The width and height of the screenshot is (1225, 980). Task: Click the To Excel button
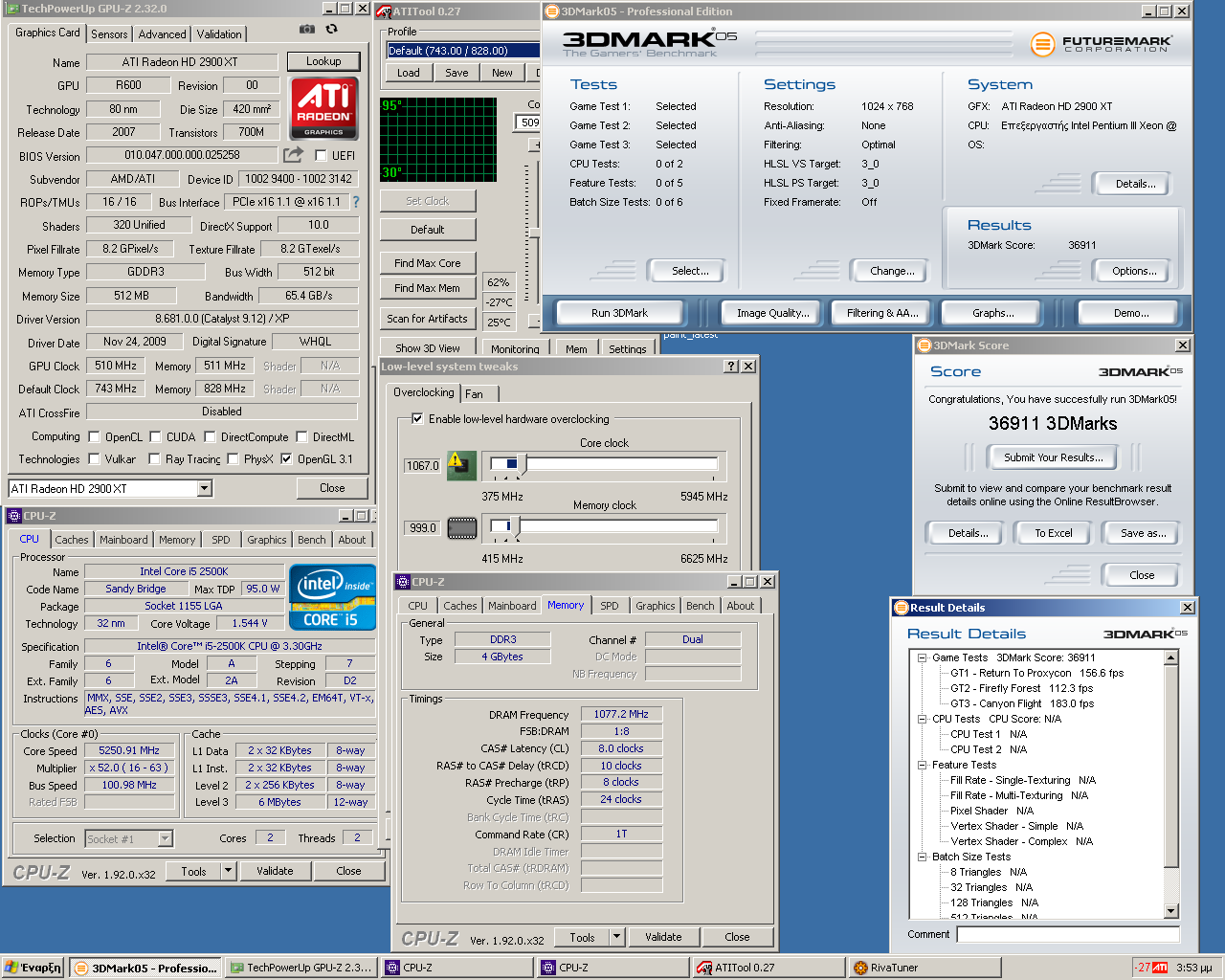point(1053,533)
